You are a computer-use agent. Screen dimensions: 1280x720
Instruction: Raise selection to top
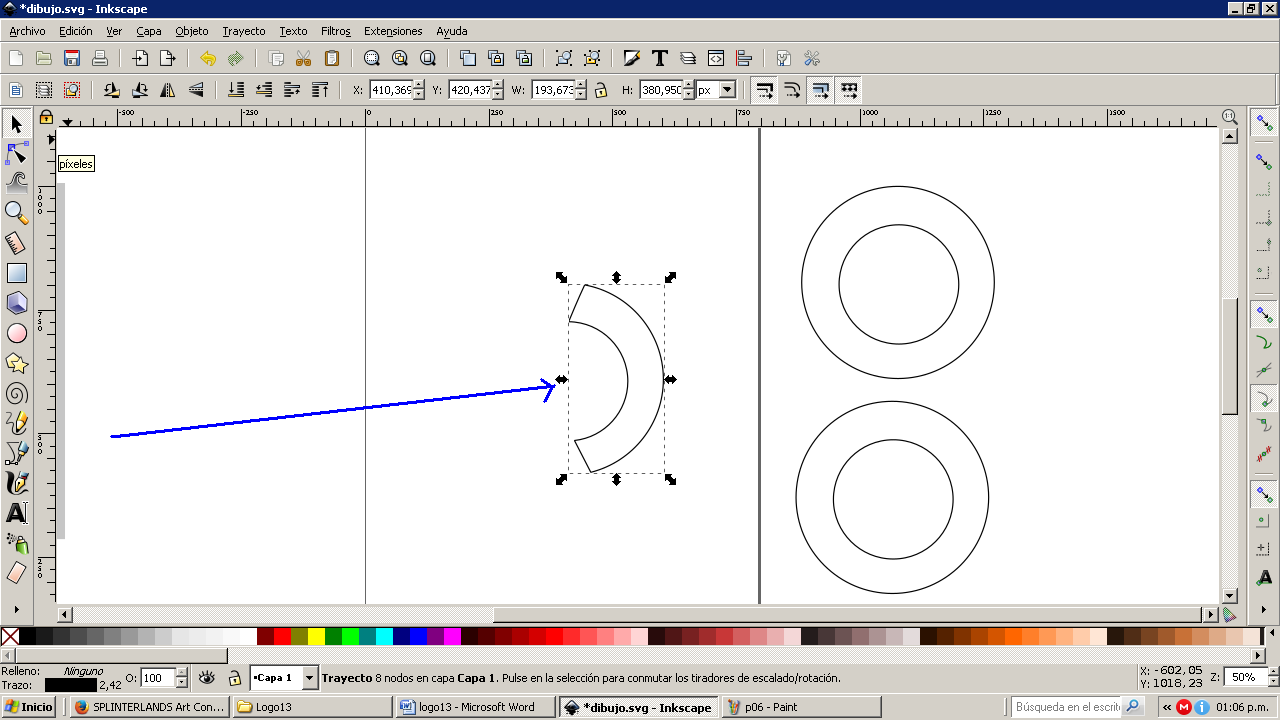[320, 90]
